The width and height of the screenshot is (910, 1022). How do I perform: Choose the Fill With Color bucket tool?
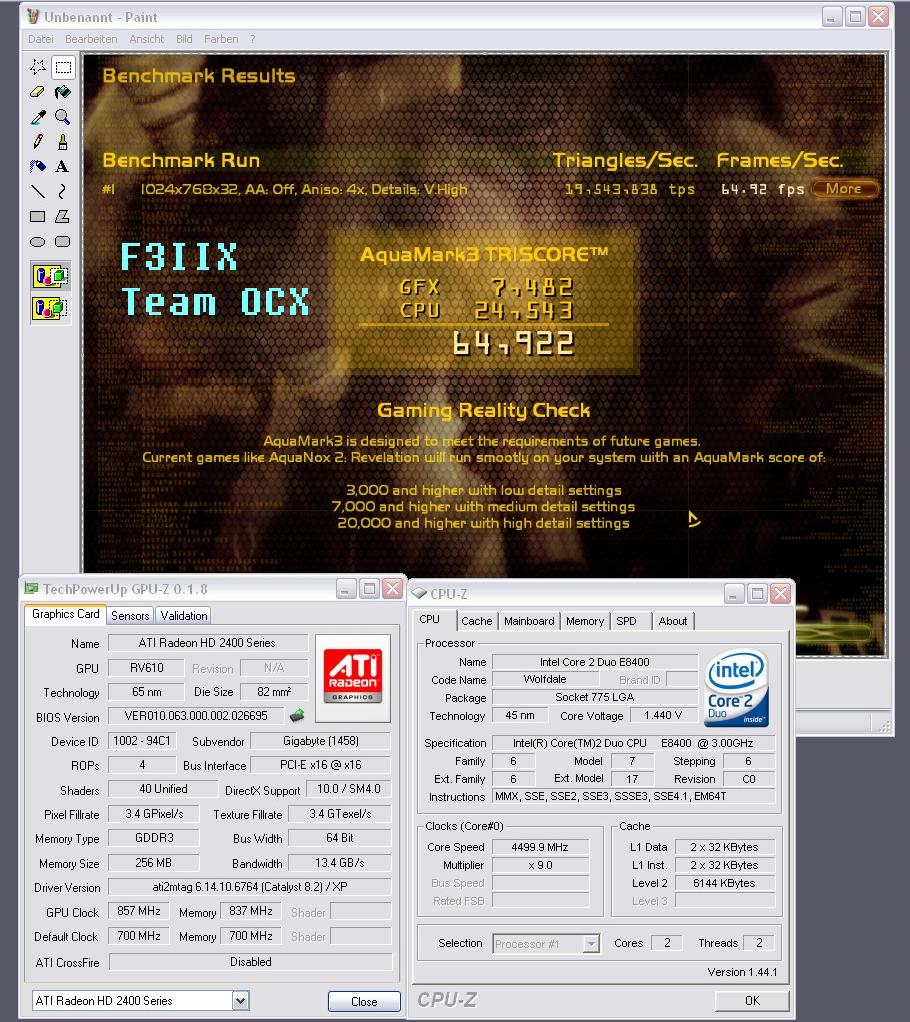[x=63, y=92]
